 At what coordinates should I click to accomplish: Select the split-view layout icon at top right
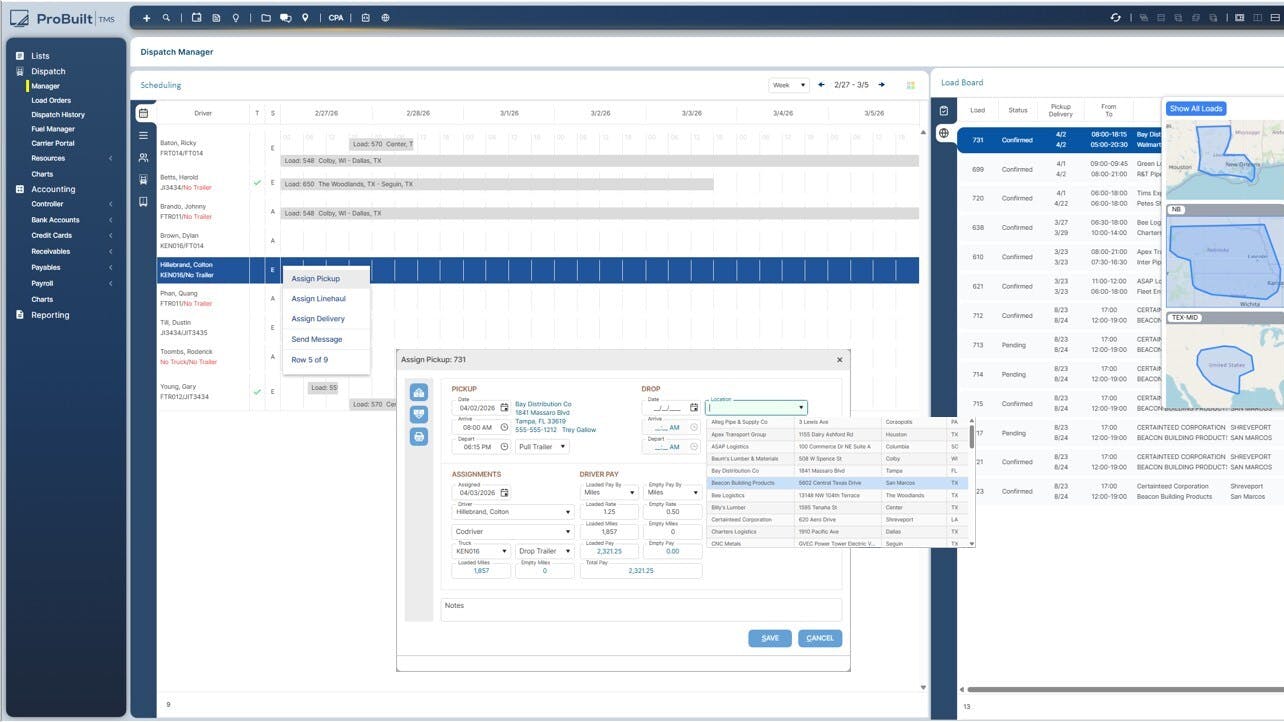(1256, 17)
